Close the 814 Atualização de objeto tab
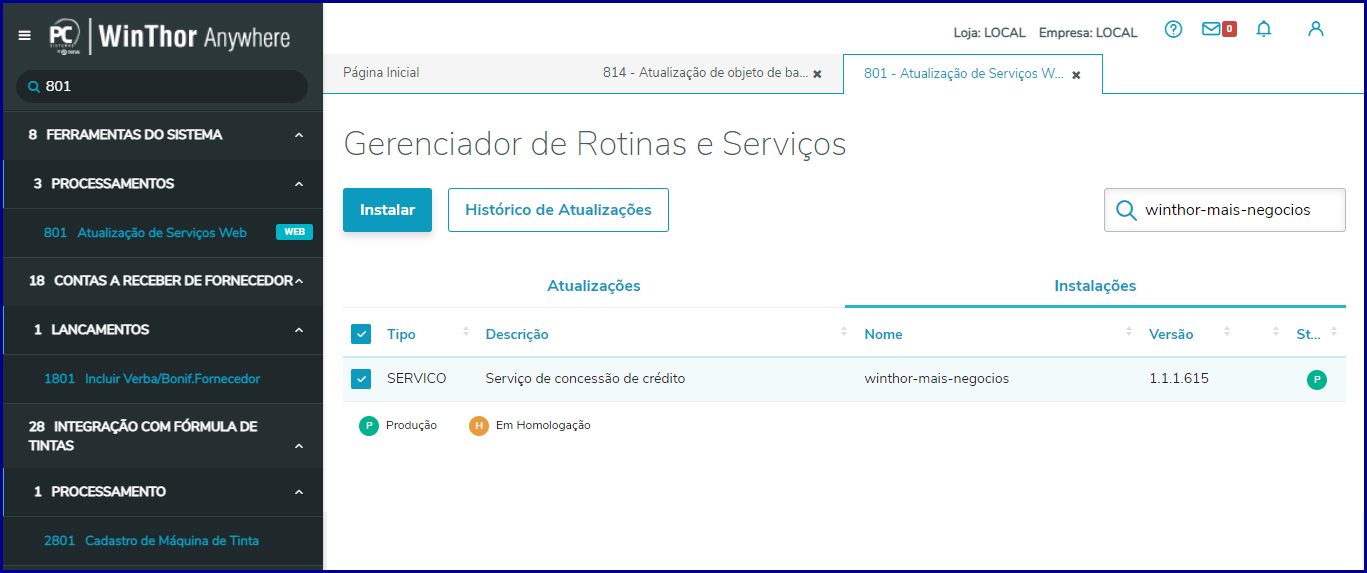 817,74
